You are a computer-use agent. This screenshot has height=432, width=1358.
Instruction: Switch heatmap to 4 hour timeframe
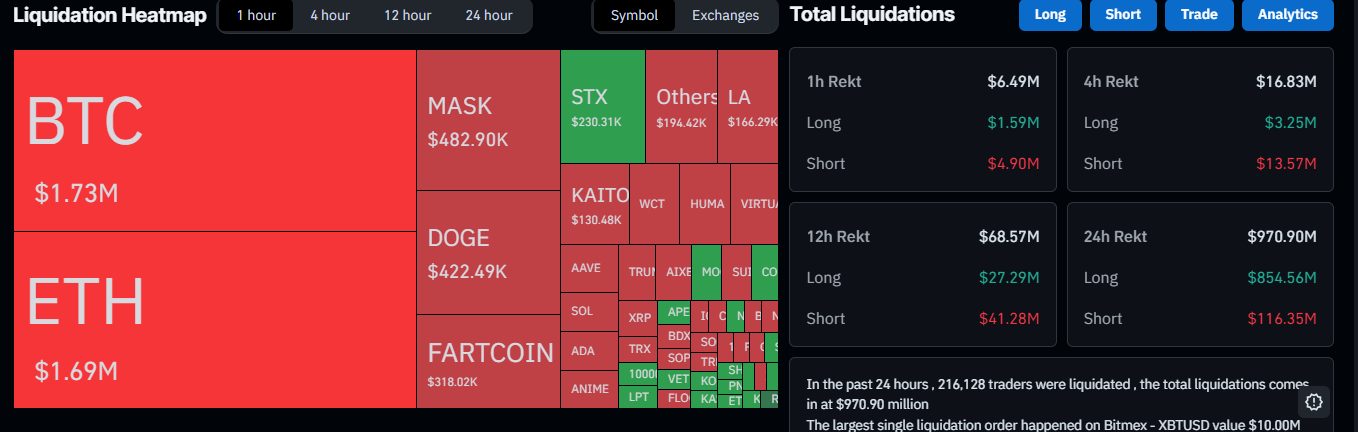pos(330,15)
